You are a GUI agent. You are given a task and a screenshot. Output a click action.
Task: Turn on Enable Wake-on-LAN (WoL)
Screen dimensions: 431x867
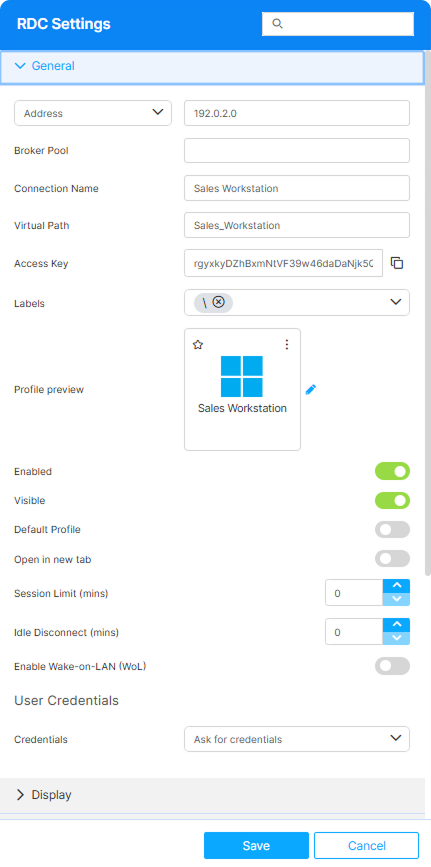392,666
